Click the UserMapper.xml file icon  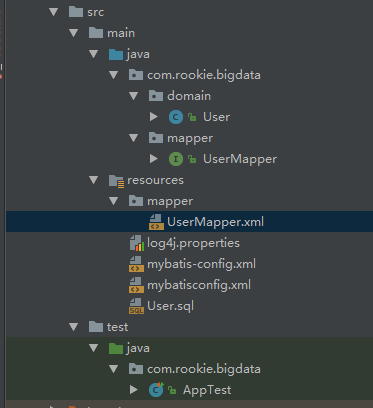[156, 222]
